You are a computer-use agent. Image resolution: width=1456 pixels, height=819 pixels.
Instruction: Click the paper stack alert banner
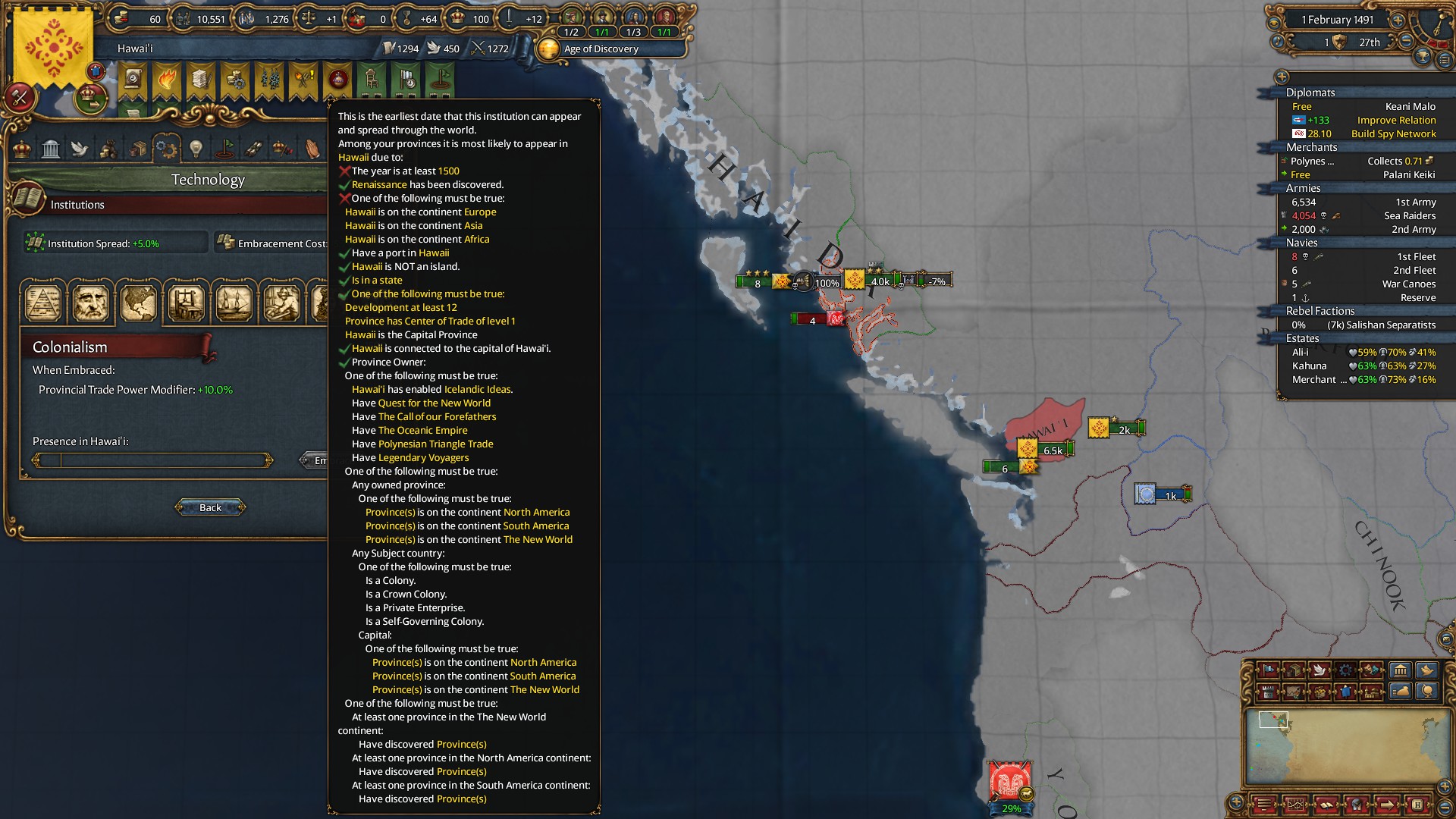coord(201,80)
